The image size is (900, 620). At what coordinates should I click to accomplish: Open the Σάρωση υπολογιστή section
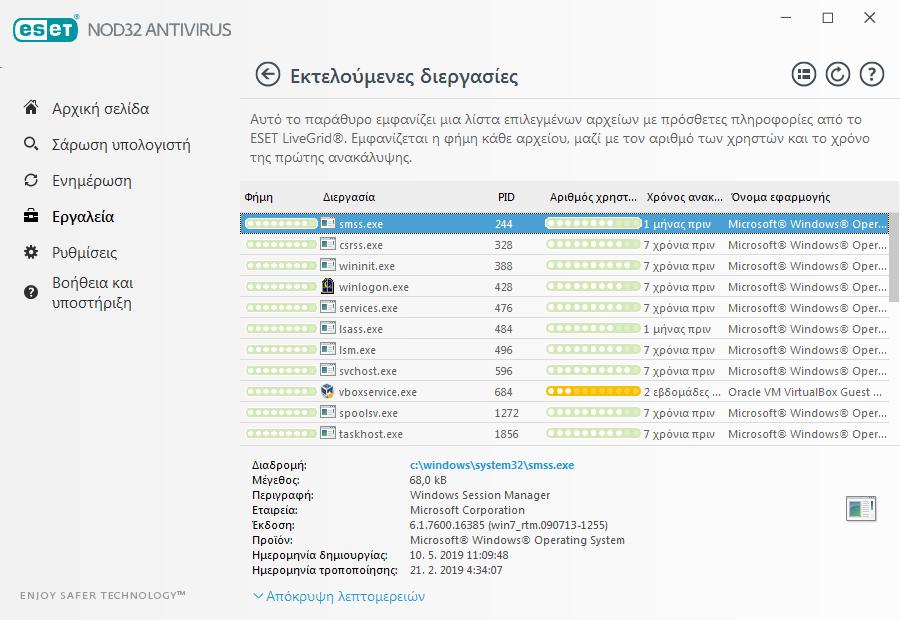pos(121,145)
